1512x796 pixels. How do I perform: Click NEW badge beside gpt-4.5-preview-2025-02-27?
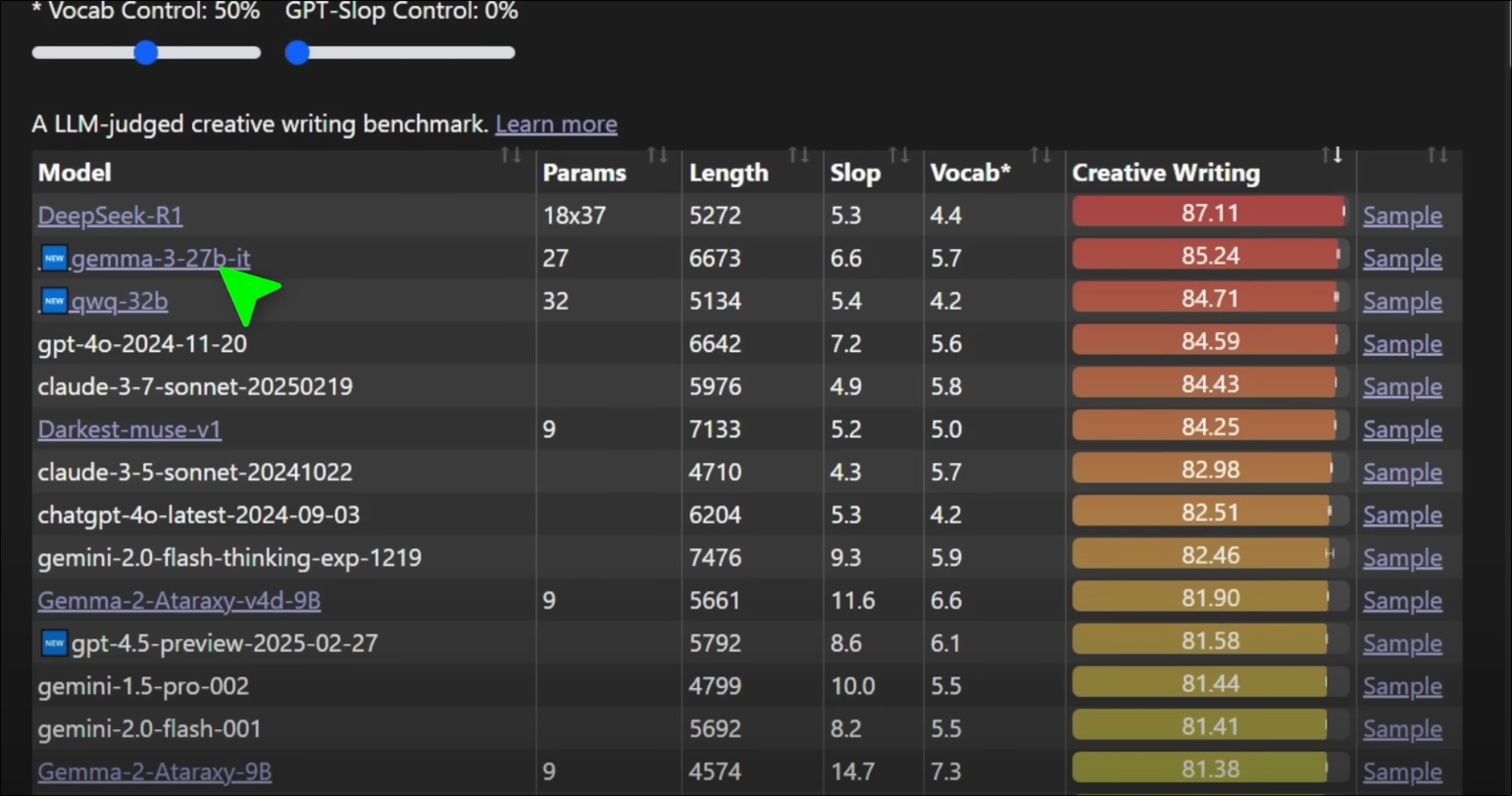pyautogui.click(x=55, y=643)
